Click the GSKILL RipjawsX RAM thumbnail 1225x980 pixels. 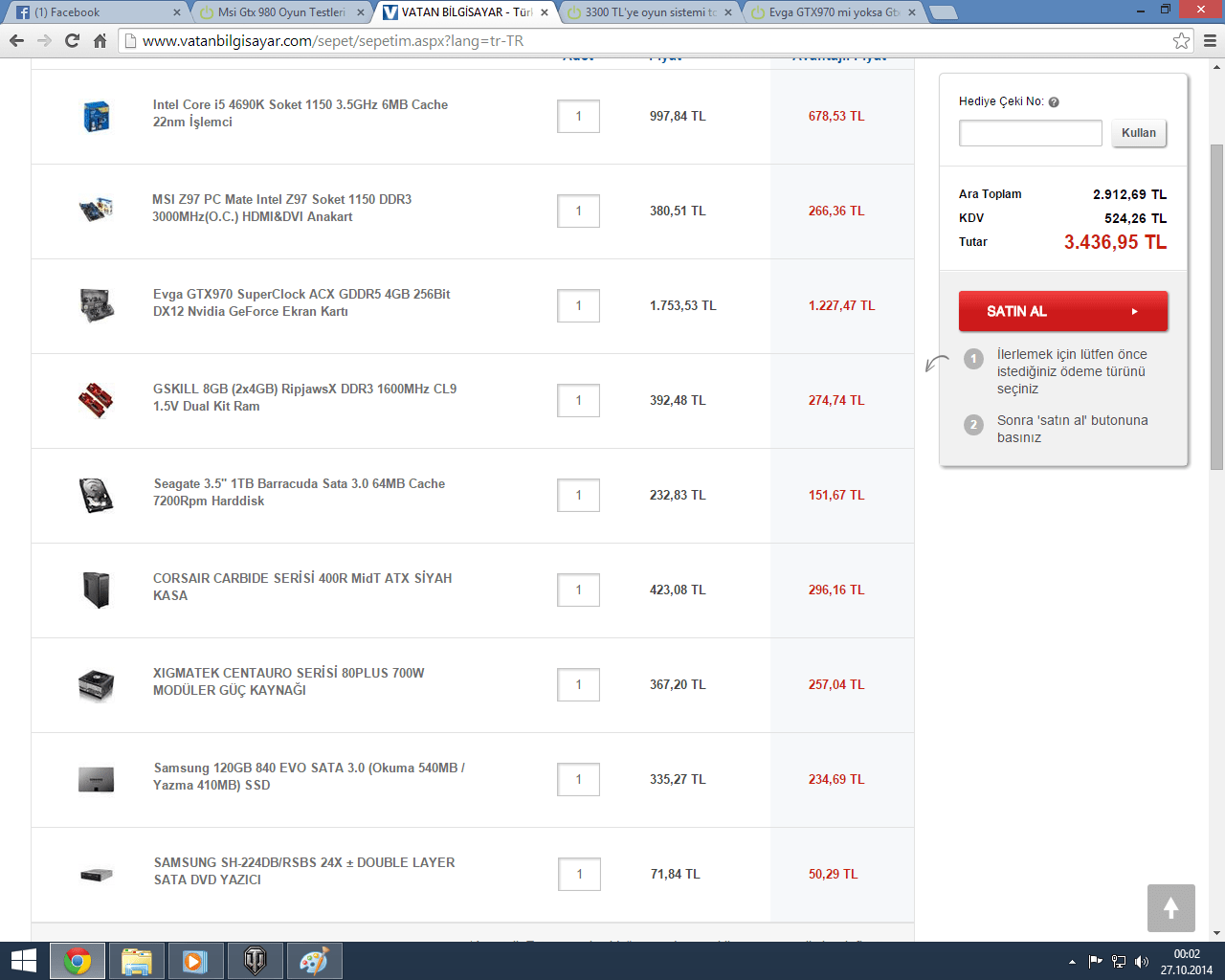click(x=96, y=400)
